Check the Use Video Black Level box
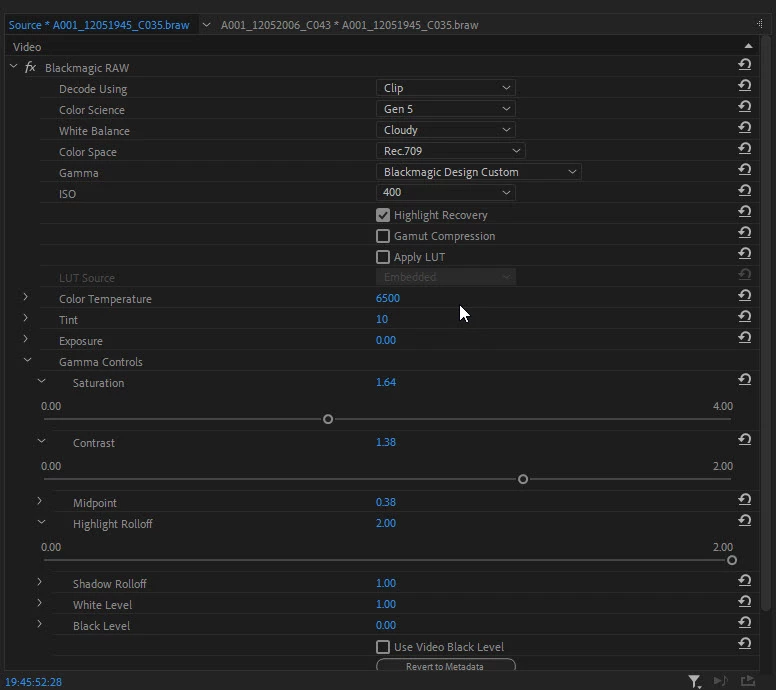 (383, 647)
